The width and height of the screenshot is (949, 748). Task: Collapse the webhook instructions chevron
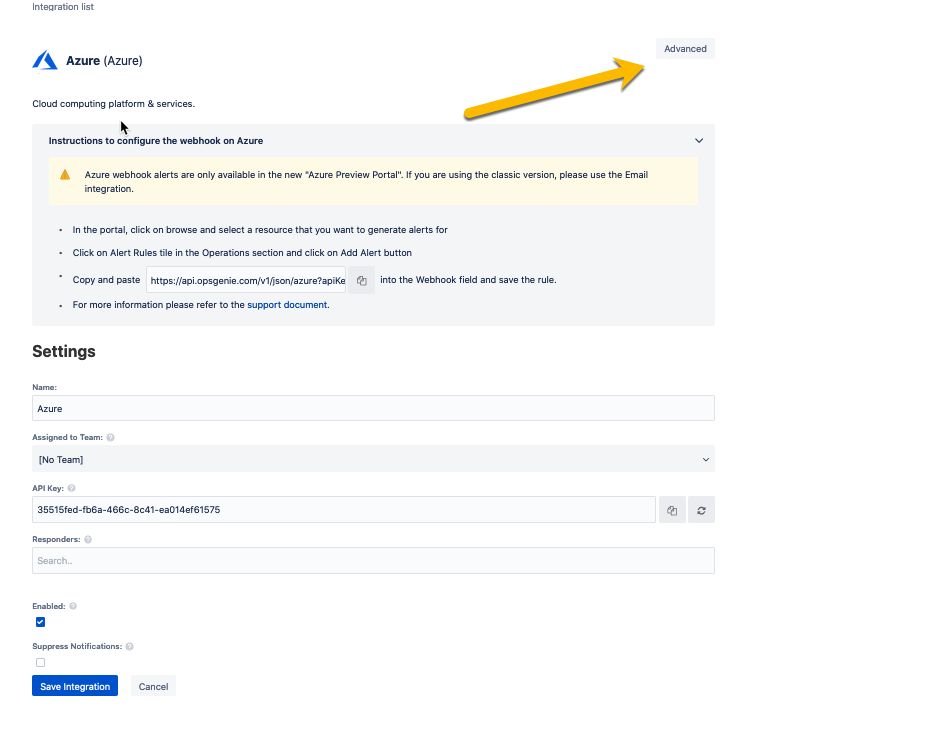pos(699,140)
